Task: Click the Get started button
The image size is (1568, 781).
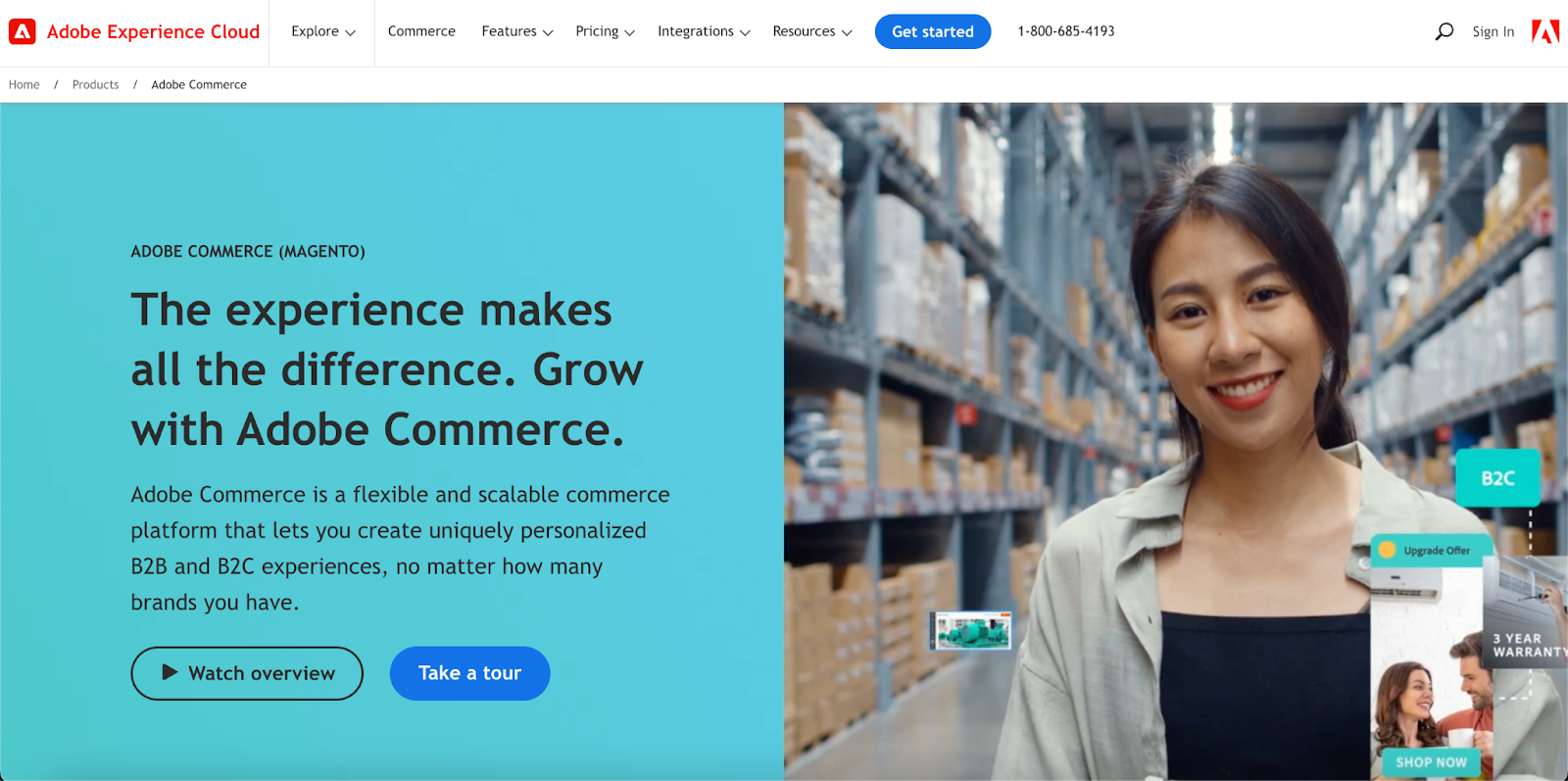Action: [933, 31]
